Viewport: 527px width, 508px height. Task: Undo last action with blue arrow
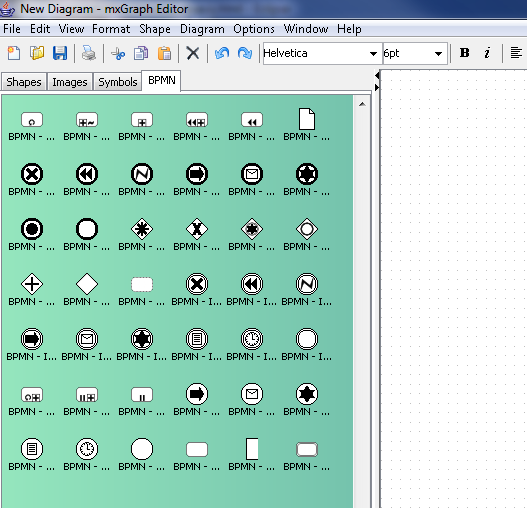pos(222,53)
